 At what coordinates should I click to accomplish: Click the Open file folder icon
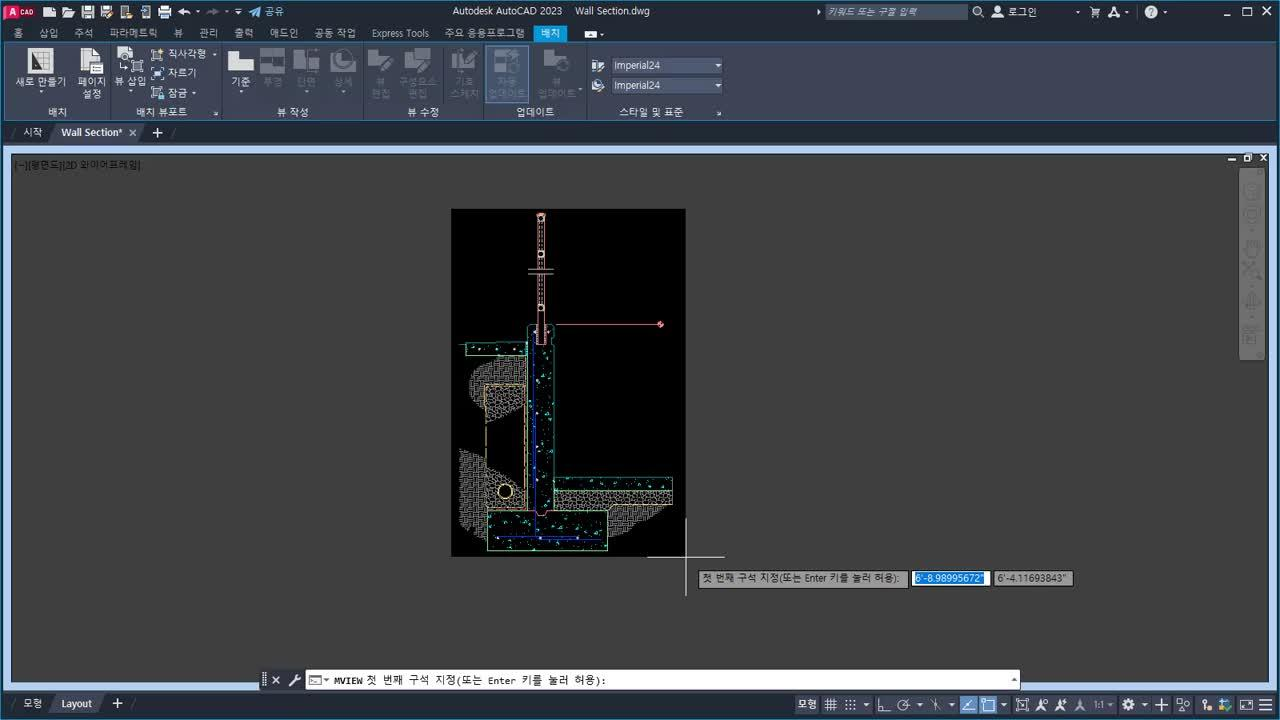point(68,12)
